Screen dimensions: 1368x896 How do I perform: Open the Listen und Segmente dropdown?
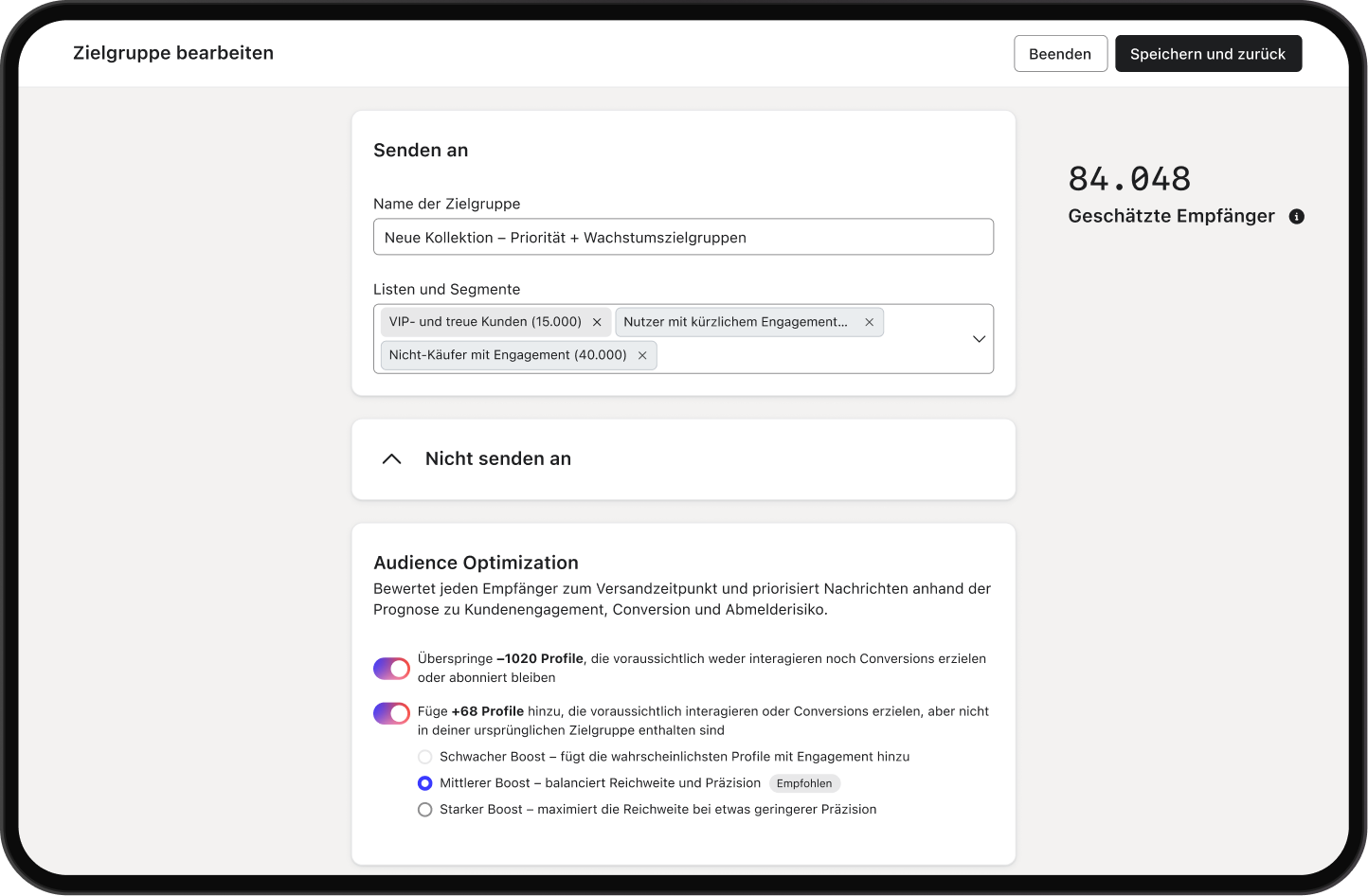click(979, 339)
